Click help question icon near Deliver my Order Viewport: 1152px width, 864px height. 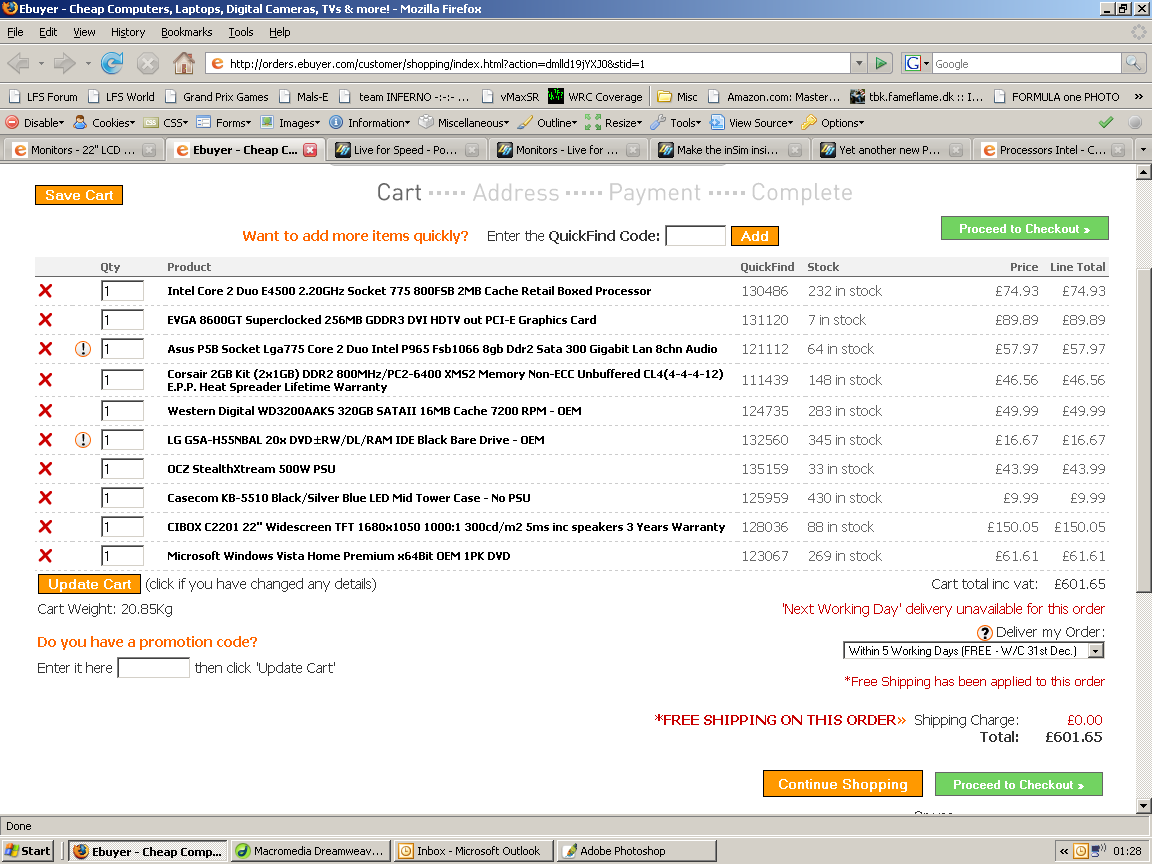(x=984, y=633)
